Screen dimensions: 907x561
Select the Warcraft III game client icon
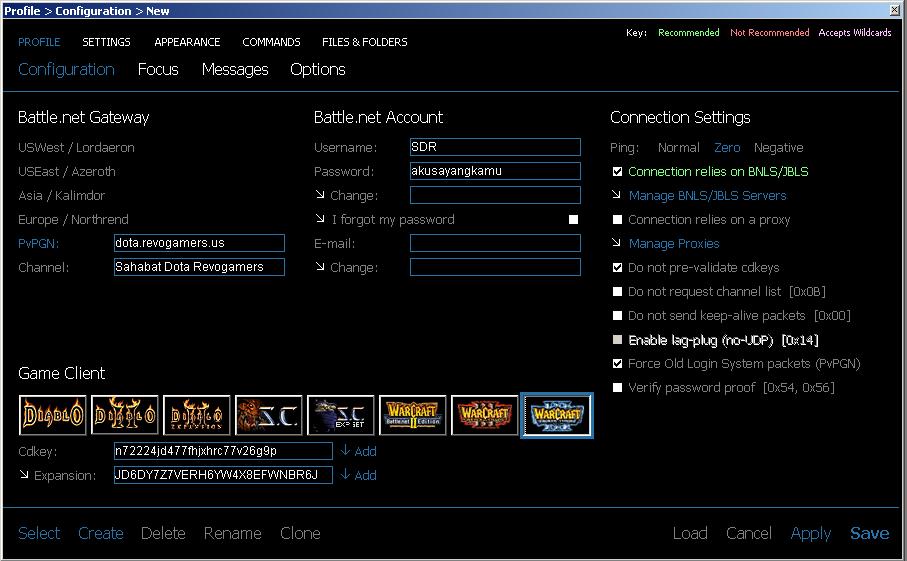485,415
